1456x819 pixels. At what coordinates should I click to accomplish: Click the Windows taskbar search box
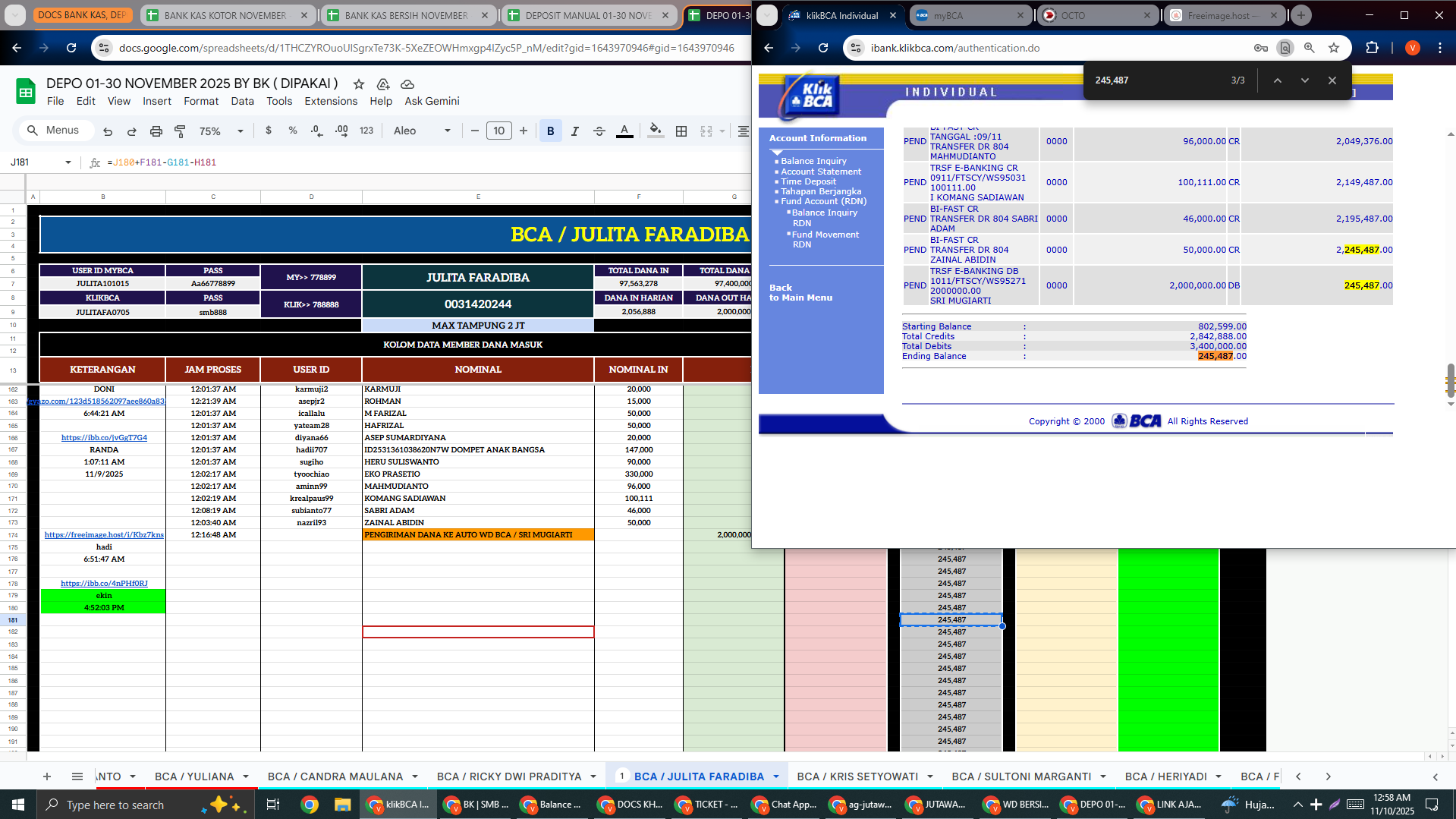click(144, 805)
